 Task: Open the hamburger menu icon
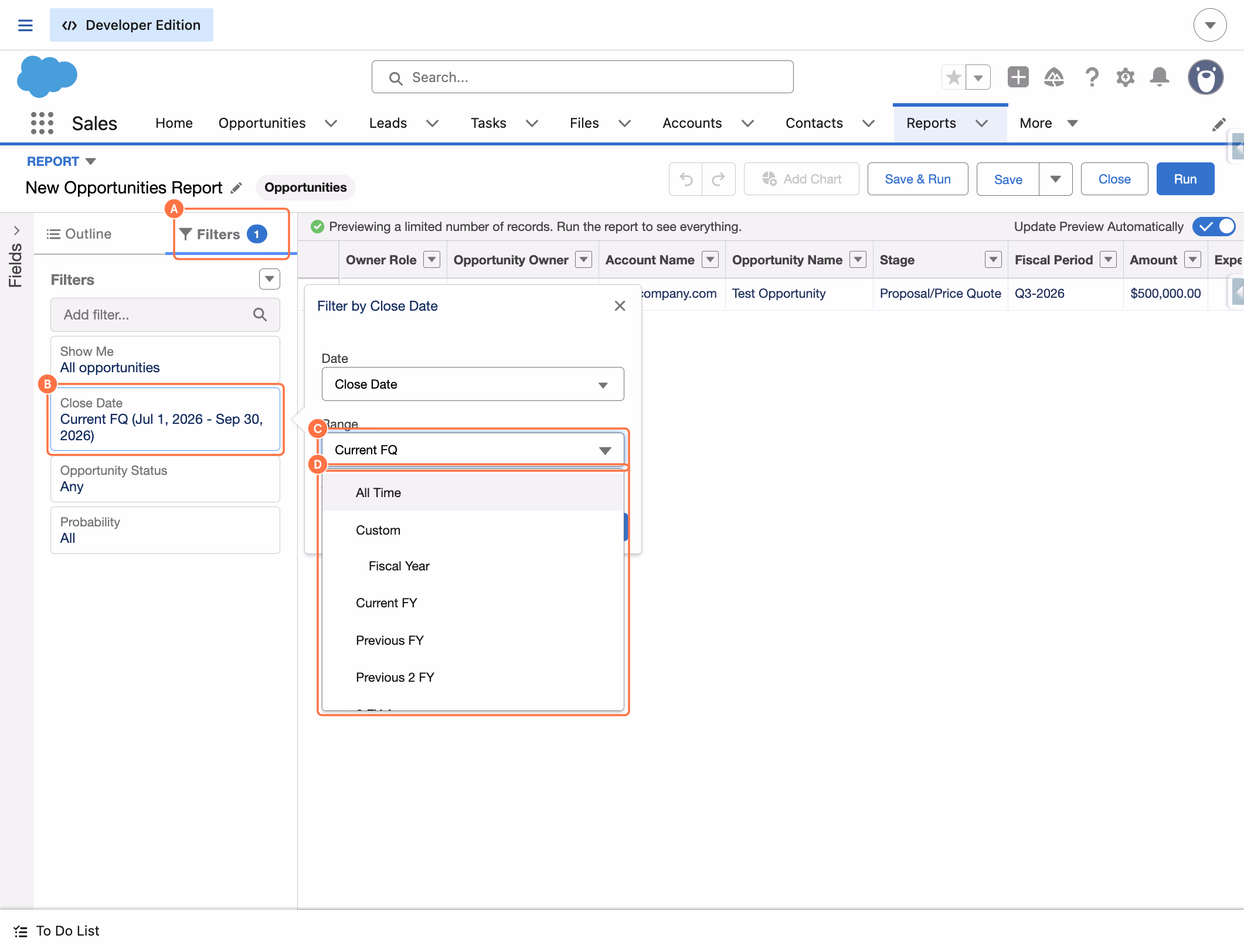tap(25, 25)
